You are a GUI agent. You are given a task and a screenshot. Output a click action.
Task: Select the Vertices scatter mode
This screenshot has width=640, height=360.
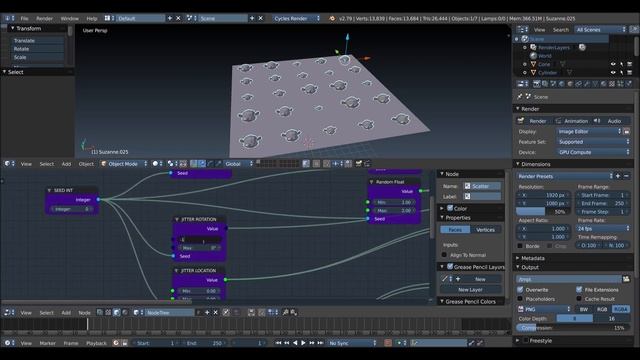[x=485, y=230]
